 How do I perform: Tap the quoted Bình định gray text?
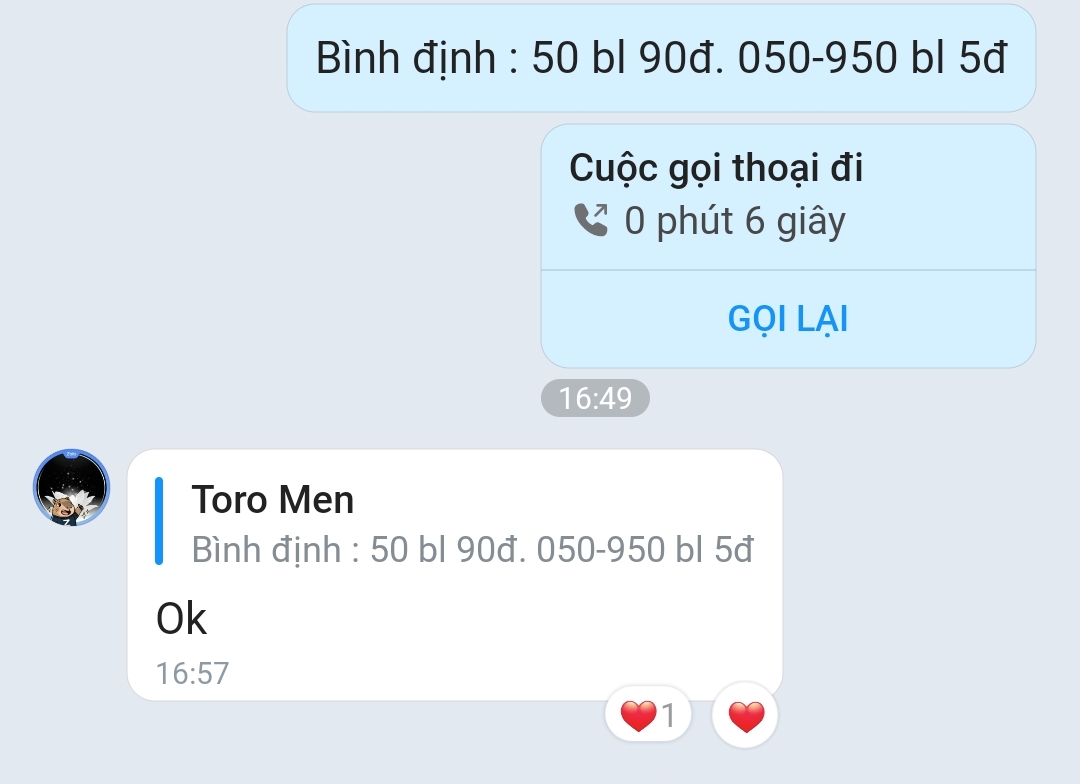(x=472, y=550)
